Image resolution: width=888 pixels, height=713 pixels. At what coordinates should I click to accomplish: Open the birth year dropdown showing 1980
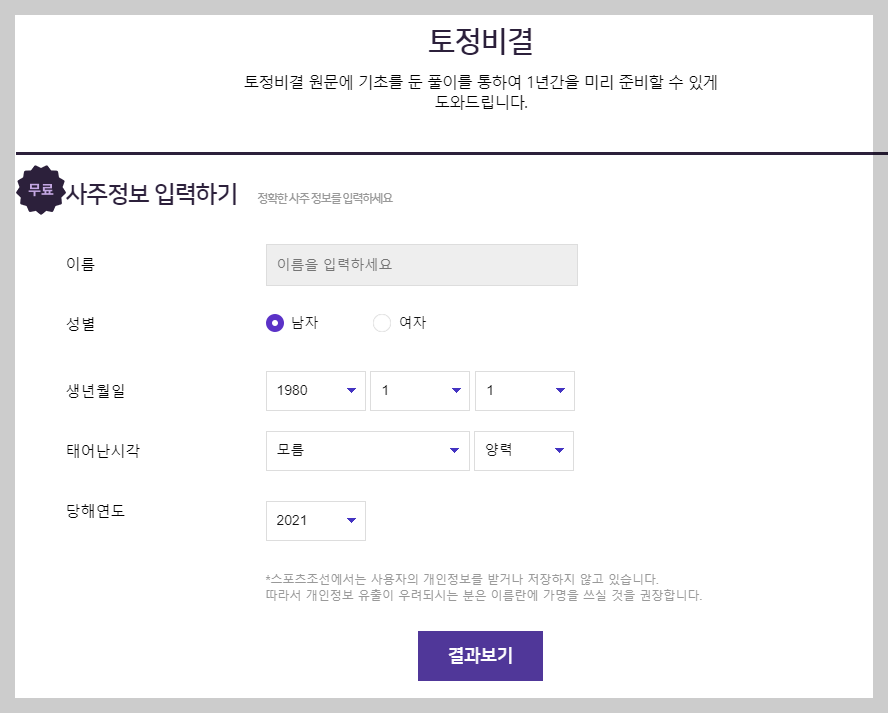pos(315,391)
